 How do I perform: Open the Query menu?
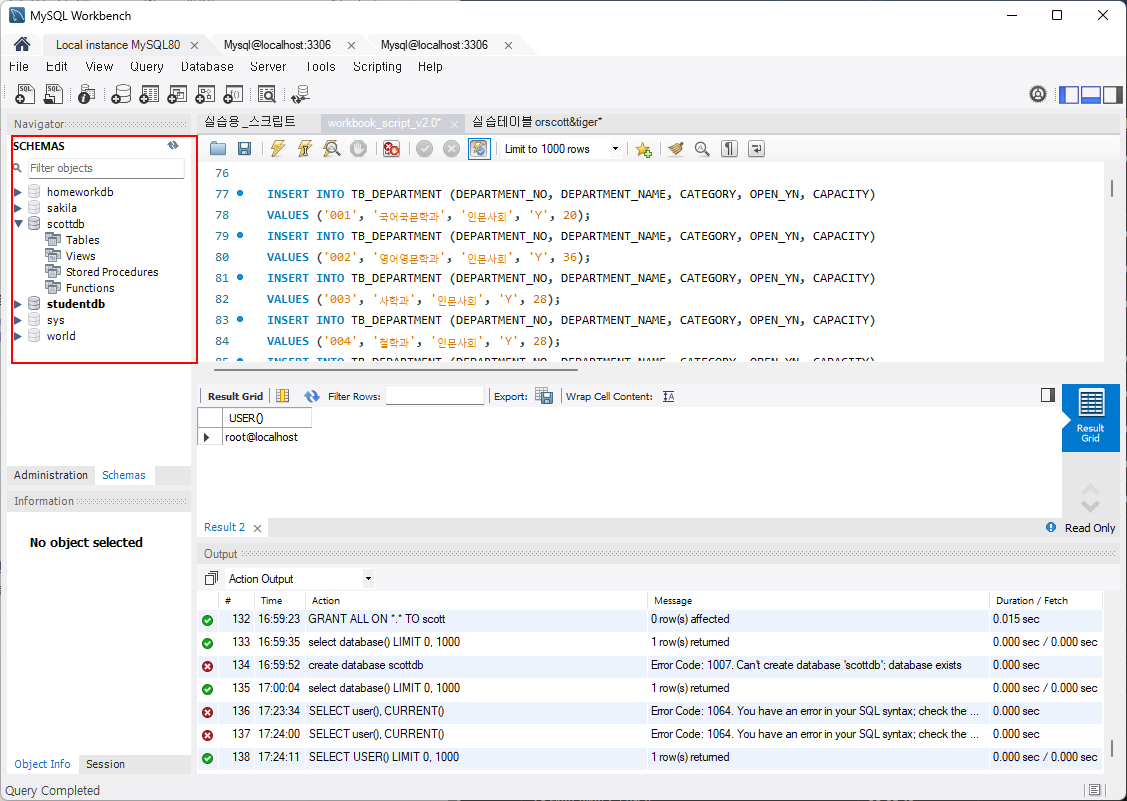tap(147, 67)
